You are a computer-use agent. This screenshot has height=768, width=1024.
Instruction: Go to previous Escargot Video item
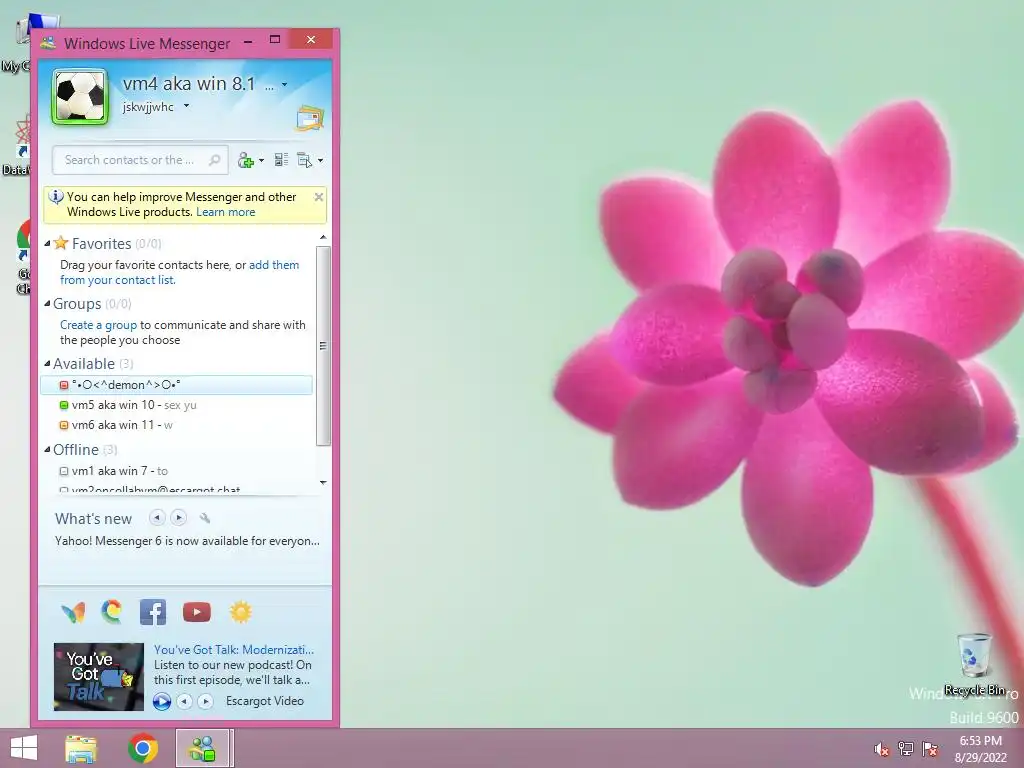click(x=185, y=701)
